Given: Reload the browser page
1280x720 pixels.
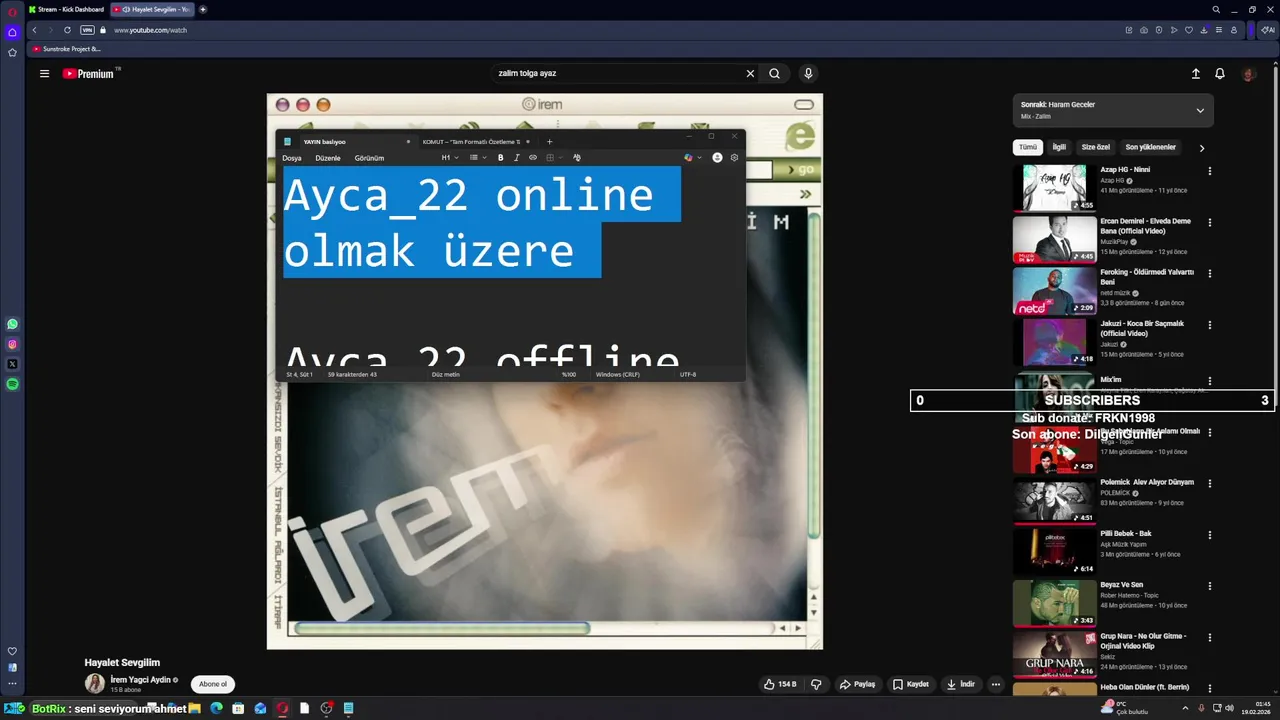Looking at the screenshot, I should pyautogui.click(x=67, y=30).
